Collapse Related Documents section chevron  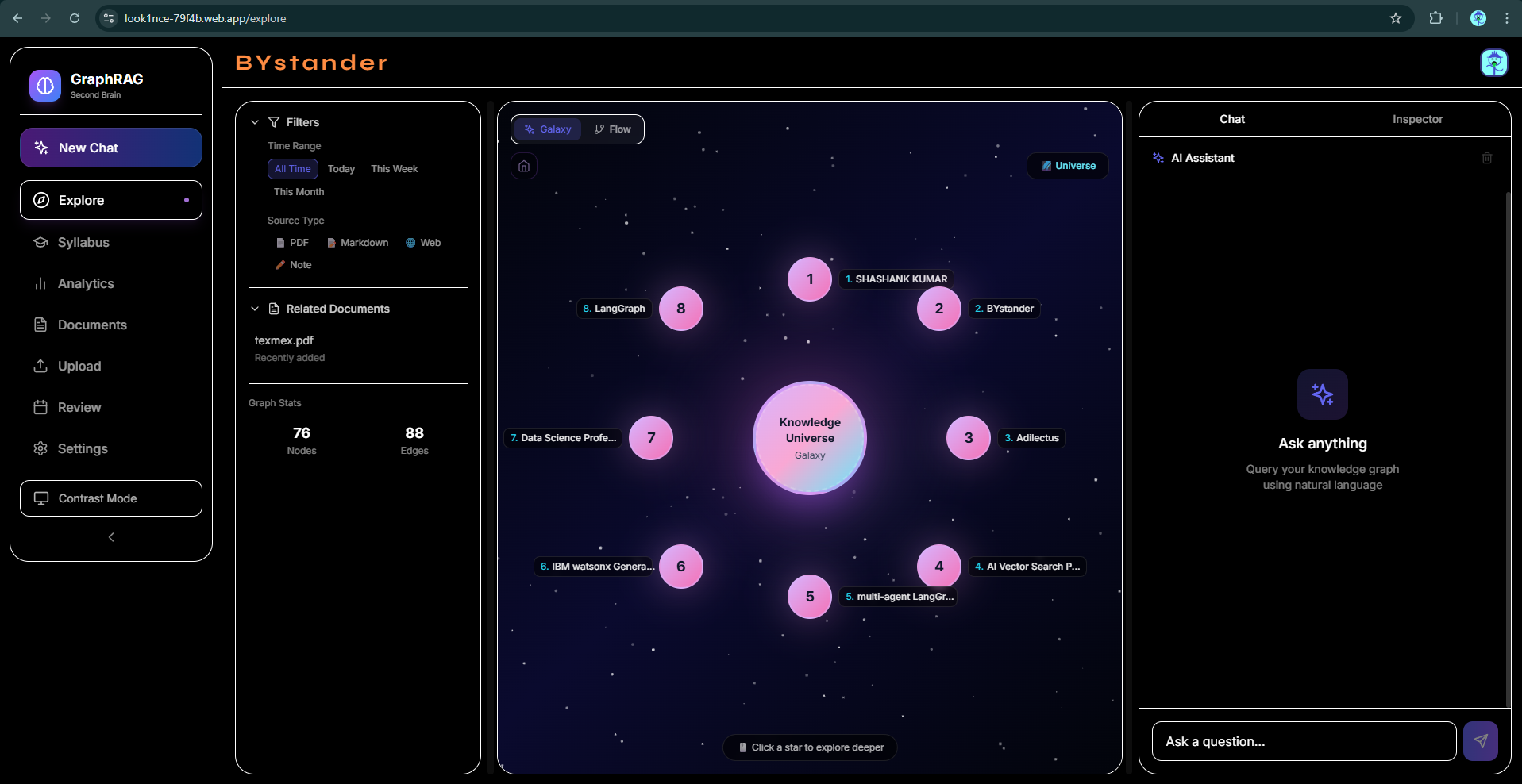(x=255, y=309)
